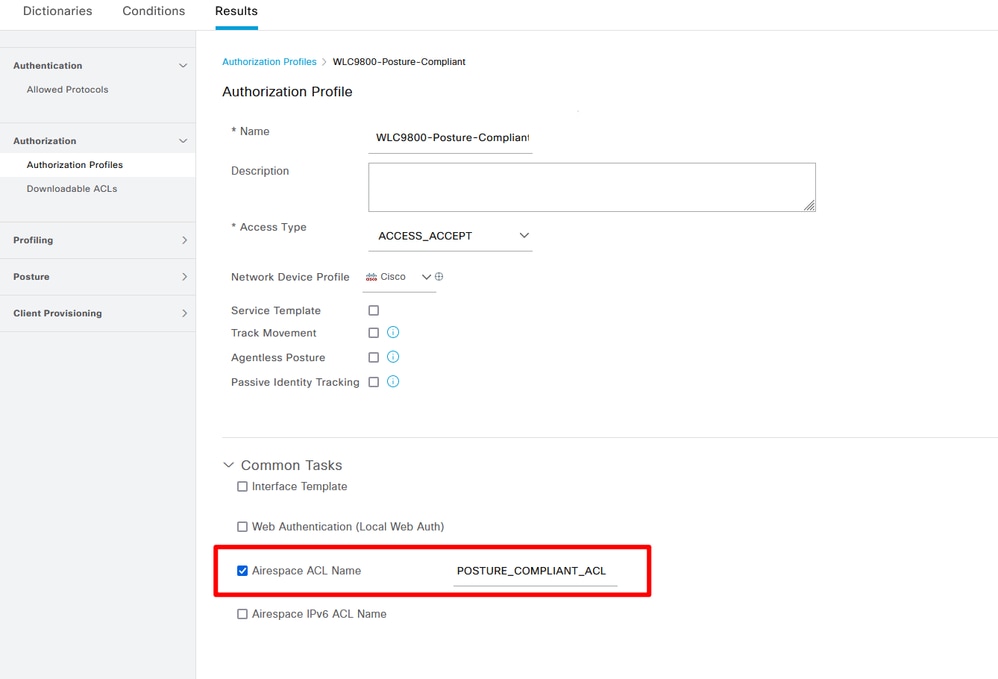998x679 pixels.
Task: Enable the Agentless Posture checkbox
Action: (x=374, y=358)
